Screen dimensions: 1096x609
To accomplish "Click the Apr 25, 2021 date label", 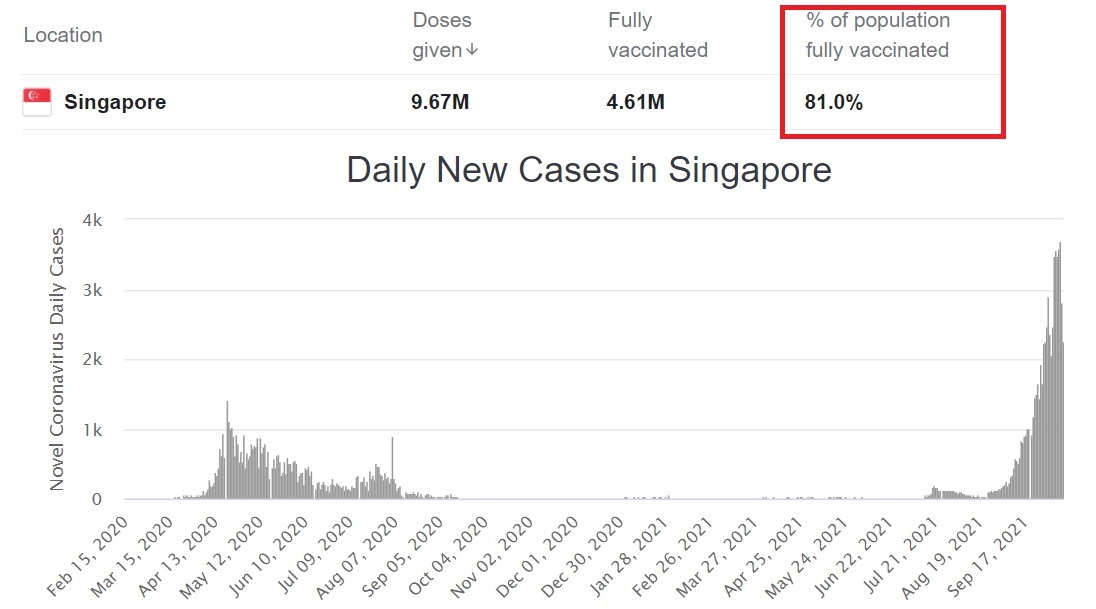I will (763, 556).
